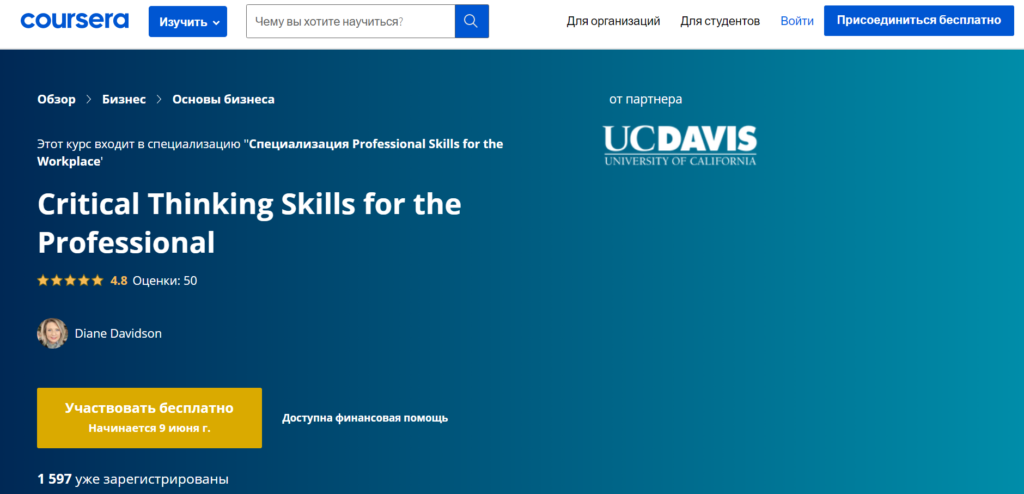
Task: Open the Основы бизнеса breadcrumb
Action: pyautogui.click(x=223, y=99)
